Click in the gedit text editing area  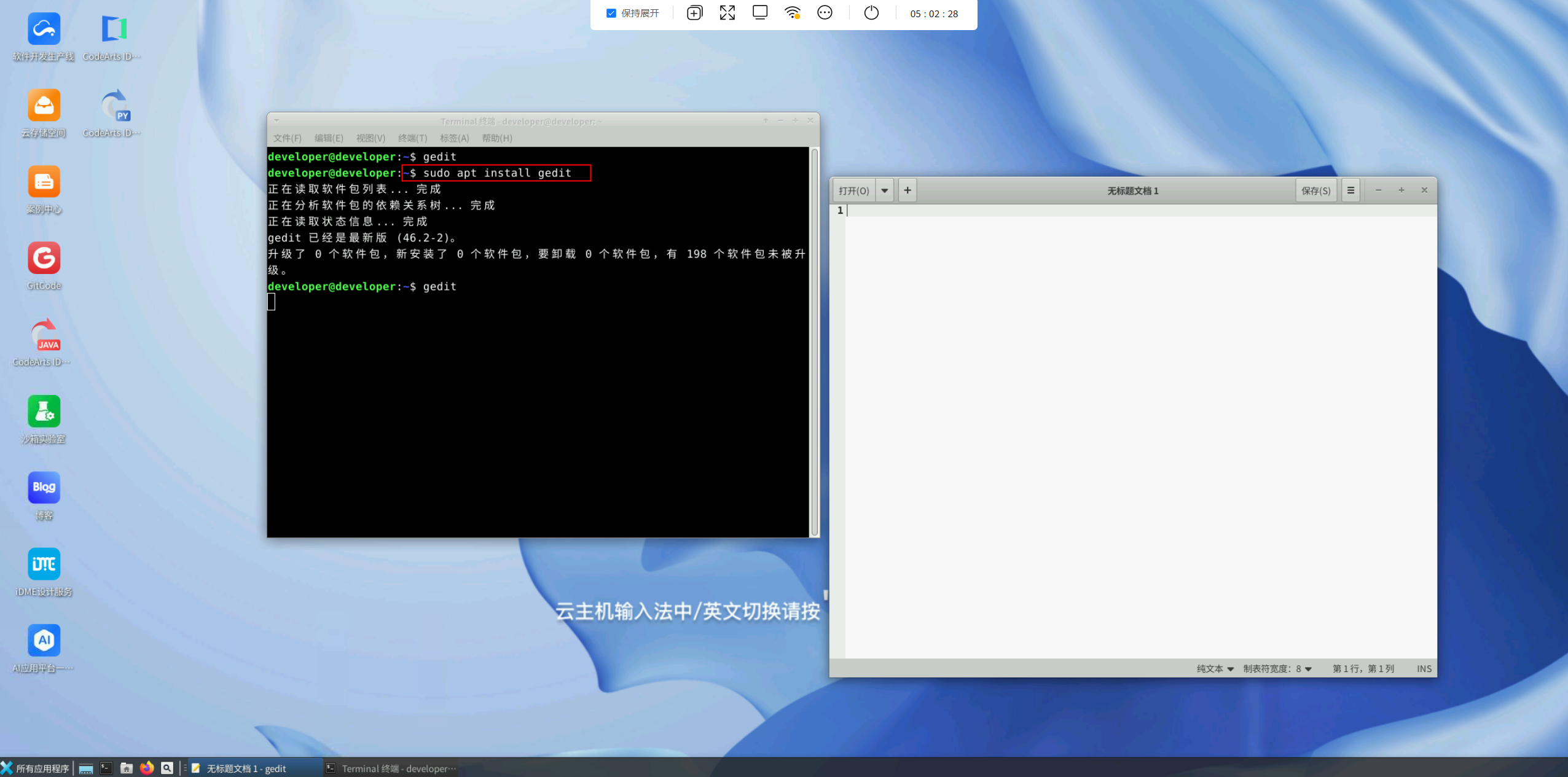point(1140,430)
